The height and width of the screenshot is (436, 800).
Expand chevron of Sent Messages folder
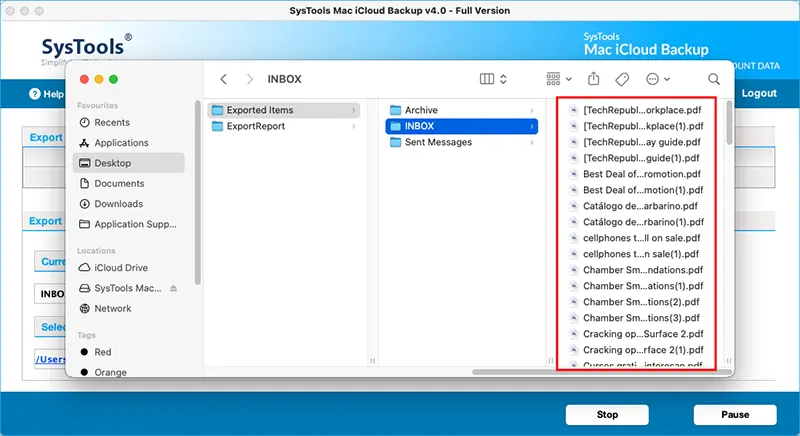(x=532, y=142)
